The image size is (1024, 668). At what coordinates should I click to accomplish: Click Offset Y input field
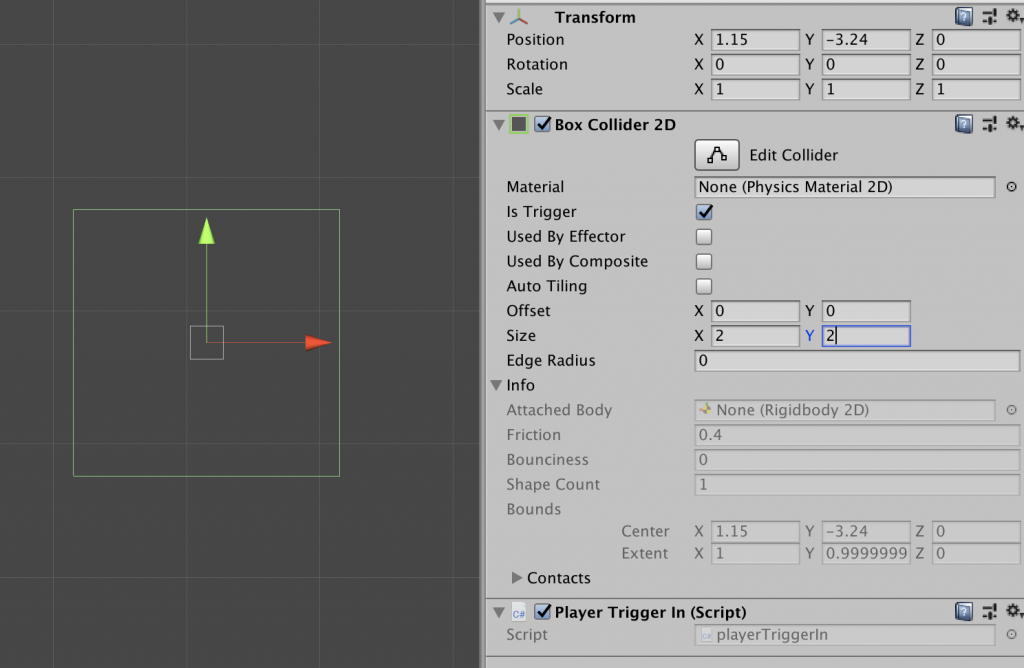click(865, 311)
